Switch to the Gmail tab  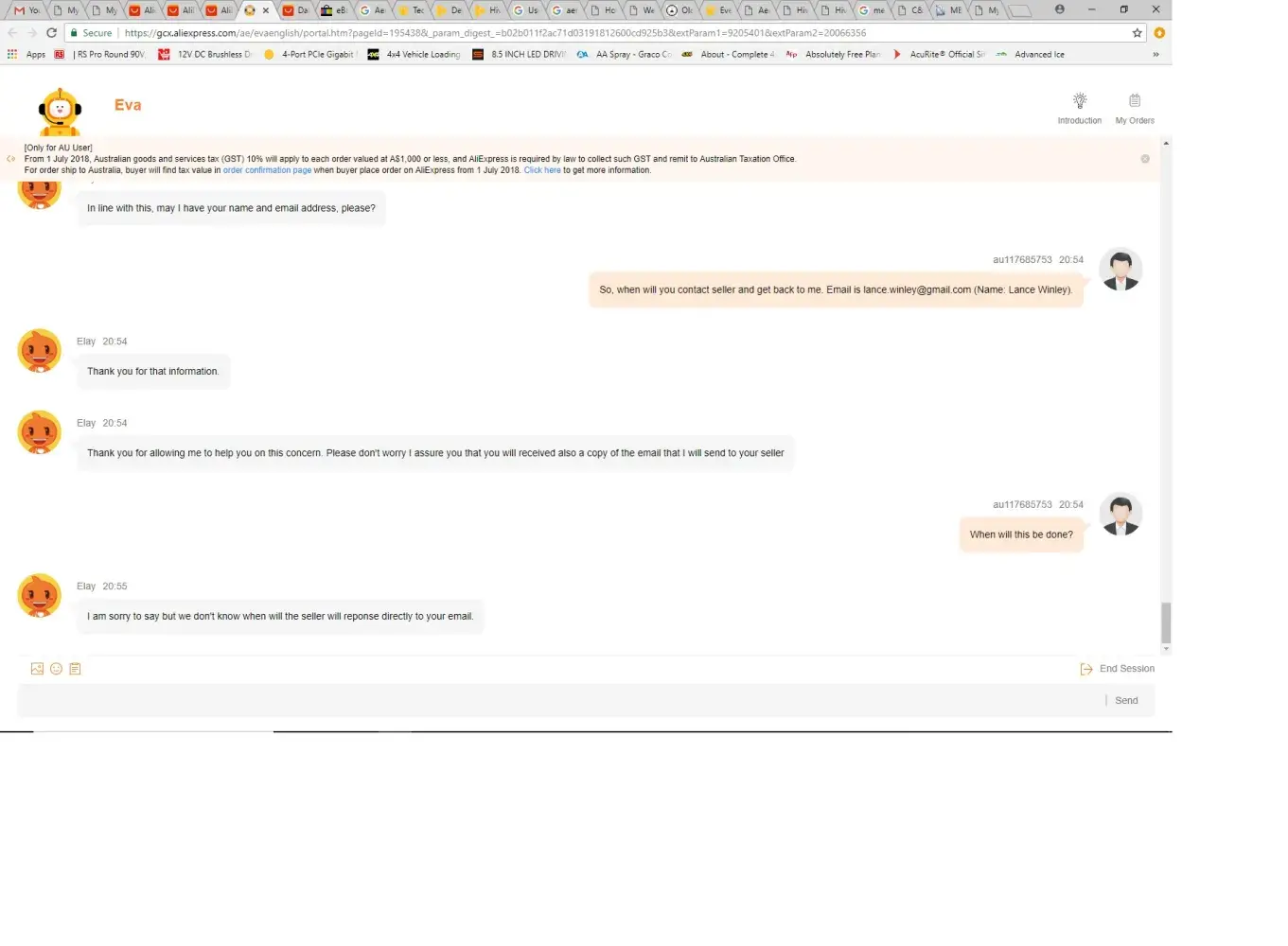tap(26, 10)
